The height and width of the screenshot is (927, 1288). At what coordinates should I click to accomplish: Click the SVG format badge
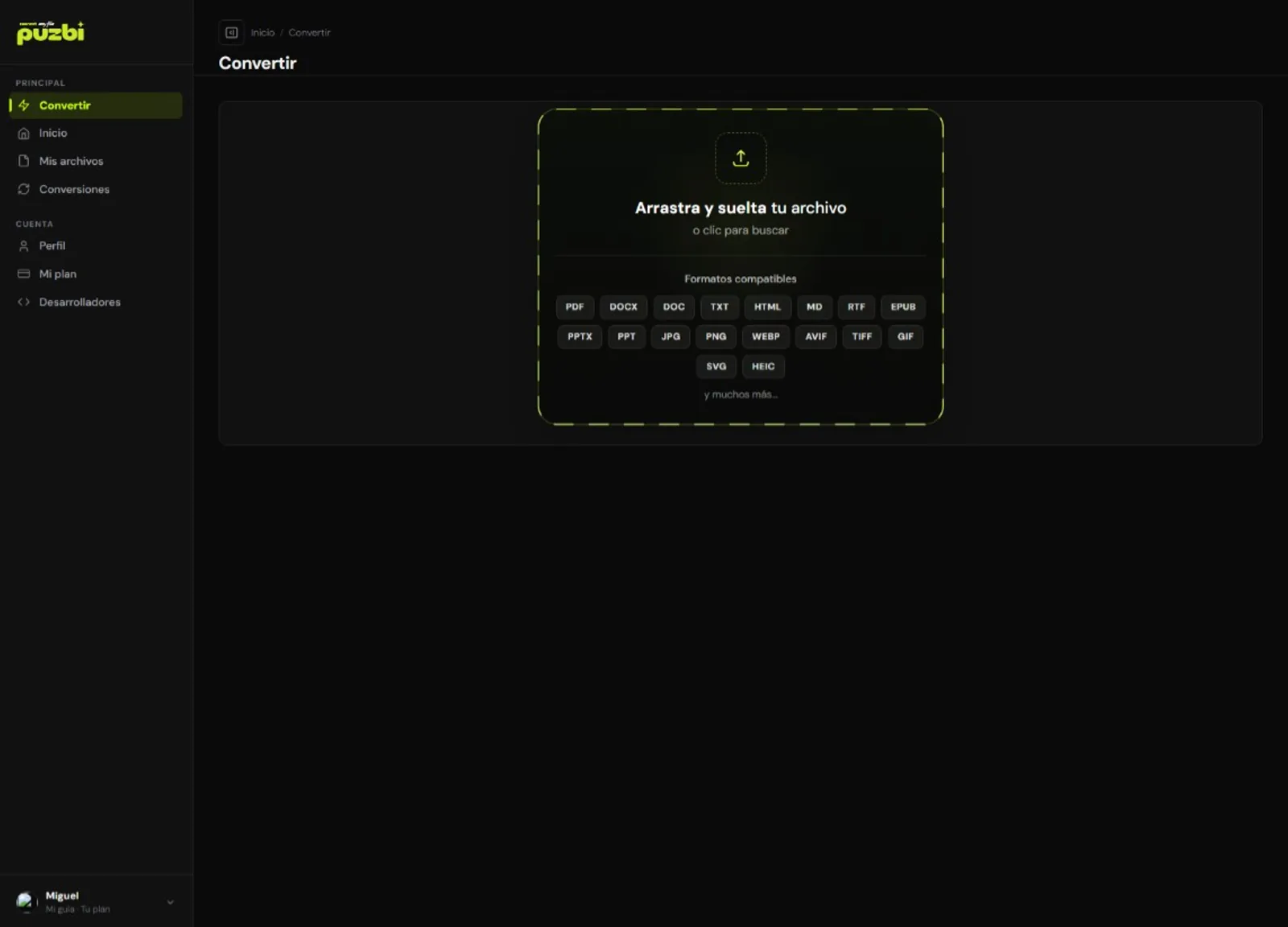716,366
